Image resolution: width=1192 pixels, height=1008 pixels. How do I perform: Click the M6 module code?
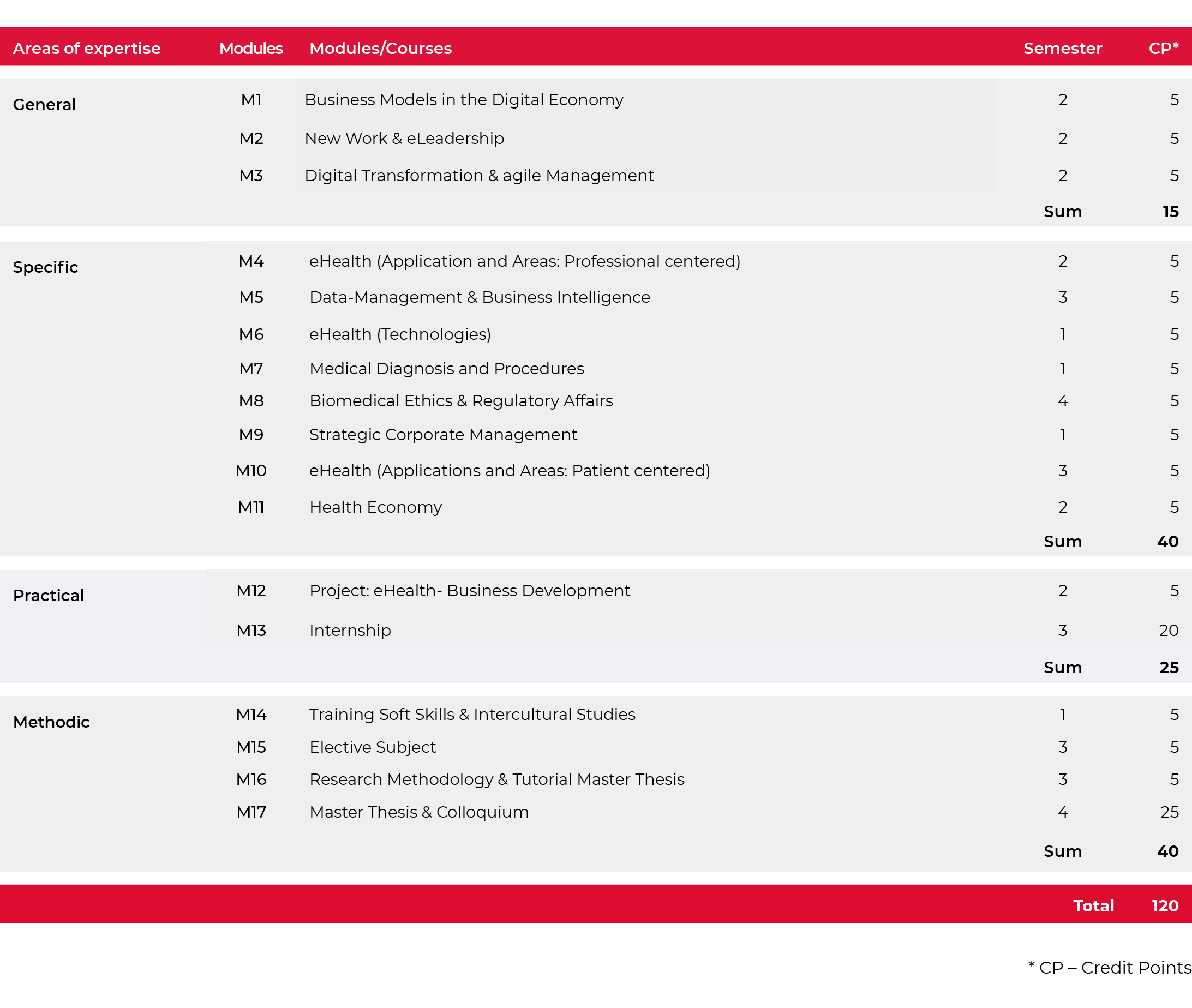[251, 334]
